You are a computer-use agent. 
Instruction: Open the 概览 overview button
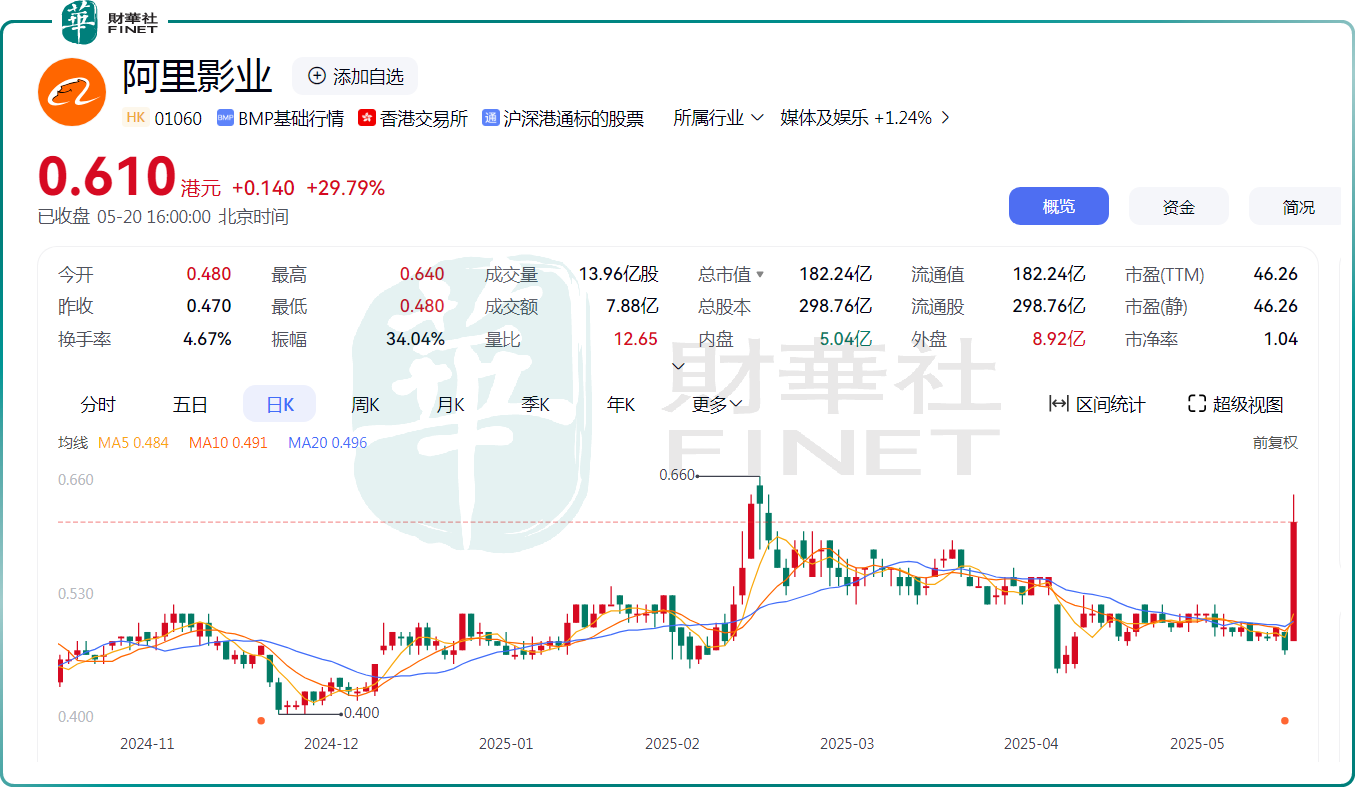[x=1059, y=206]
